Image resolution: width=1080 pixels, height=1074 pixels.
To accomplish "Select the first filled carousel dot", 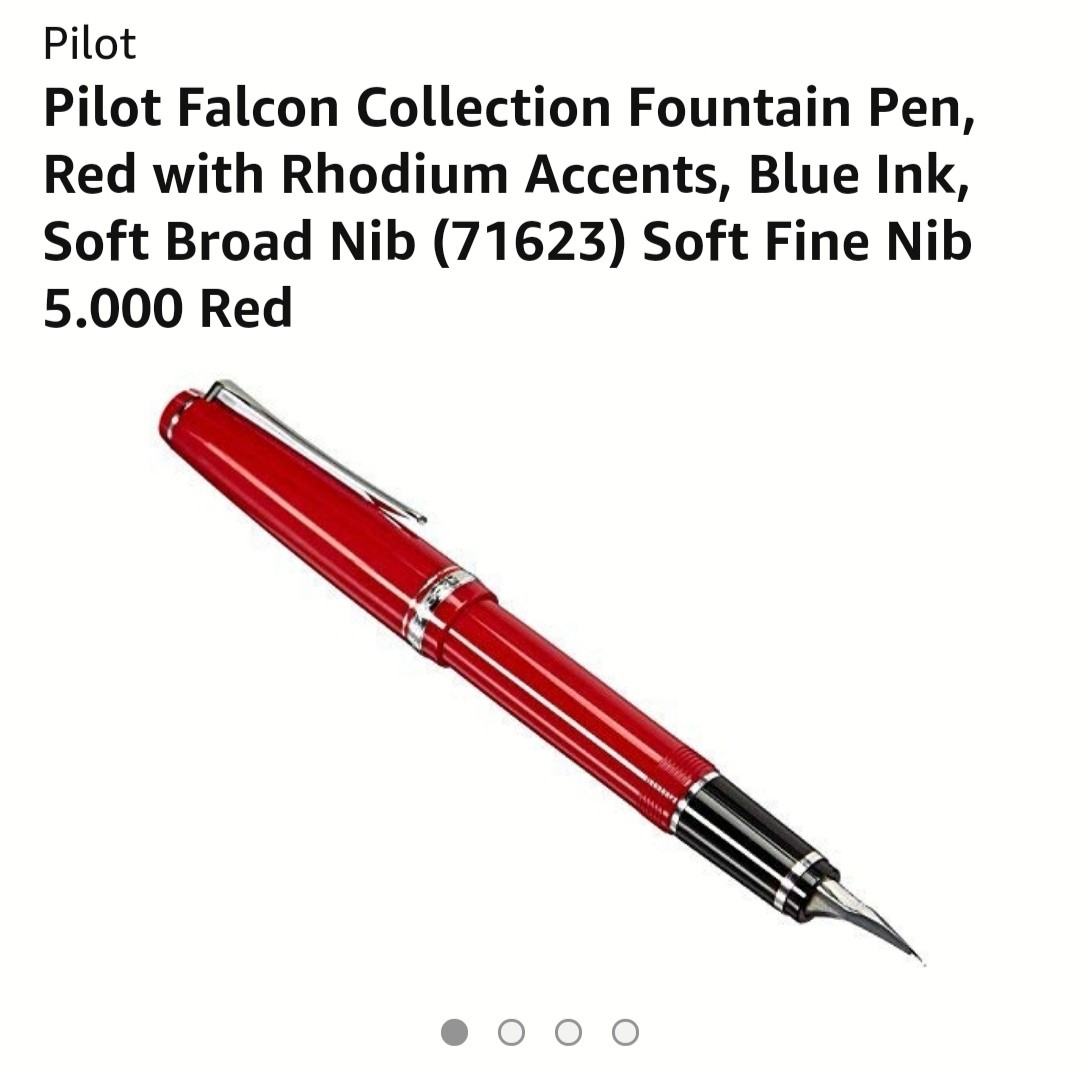I will point(454,1032).
